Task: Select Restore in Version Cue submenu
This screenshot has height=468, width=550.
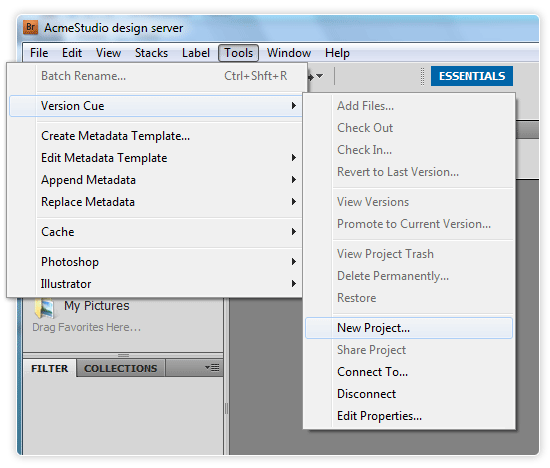Action: [x=409, y=298]
